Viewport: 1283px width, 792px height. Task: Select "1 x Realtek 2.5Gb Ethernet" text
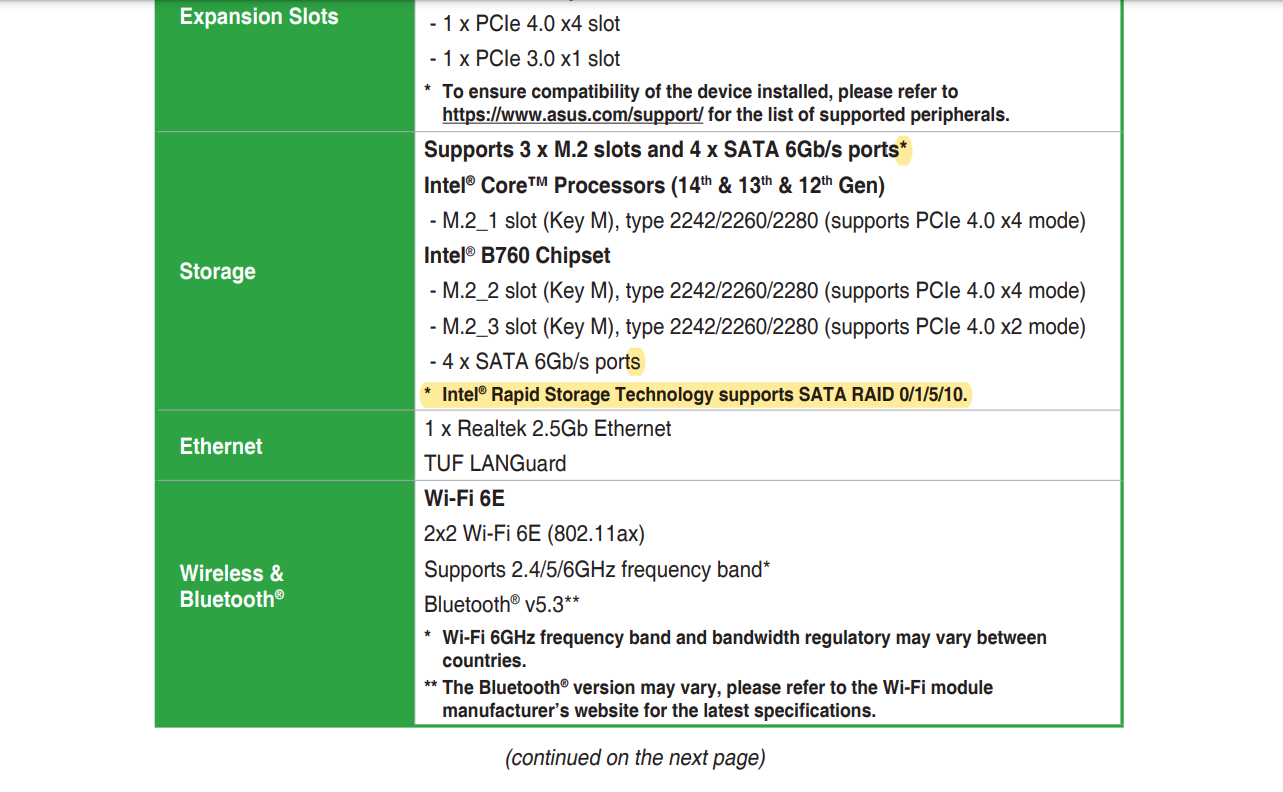[548, 429]
